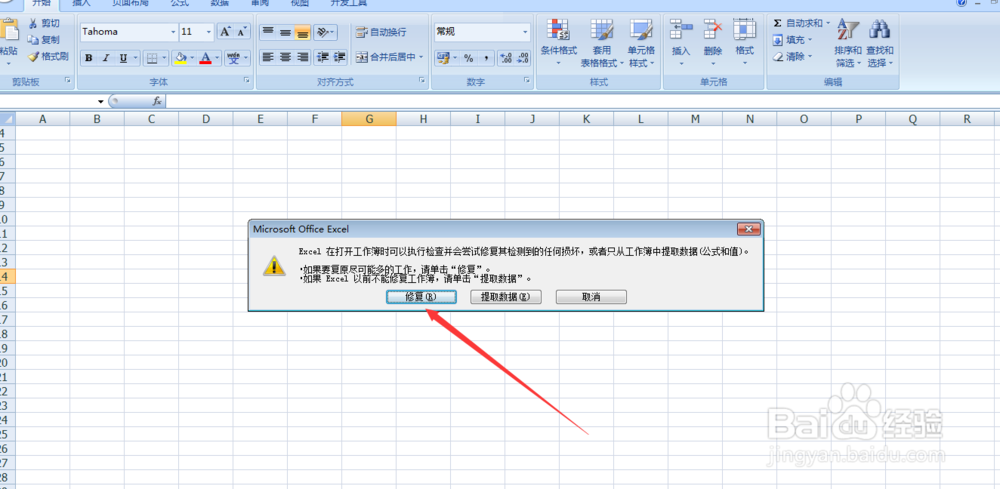Open the Clipboard (剪贴板) dialog launcher
The height and width of the screenshot is (489, 1000).
[x=68, y=81]
